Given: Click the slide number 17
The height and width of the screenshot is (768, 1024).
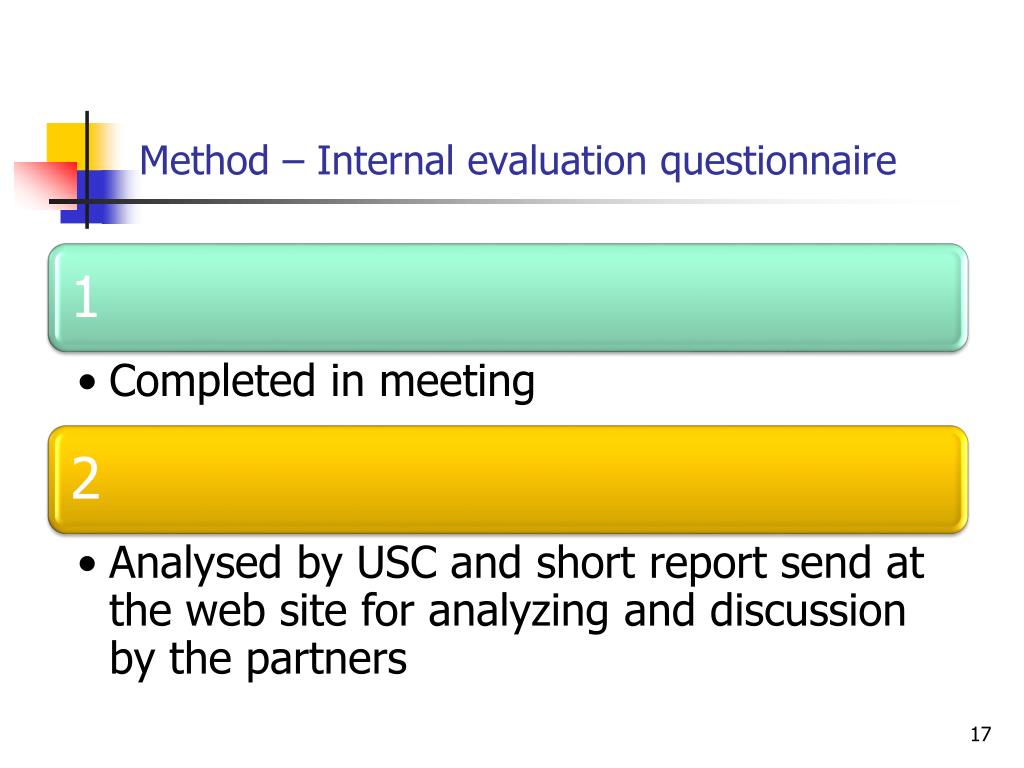Looking at the screenshot, I should (980, 735).
